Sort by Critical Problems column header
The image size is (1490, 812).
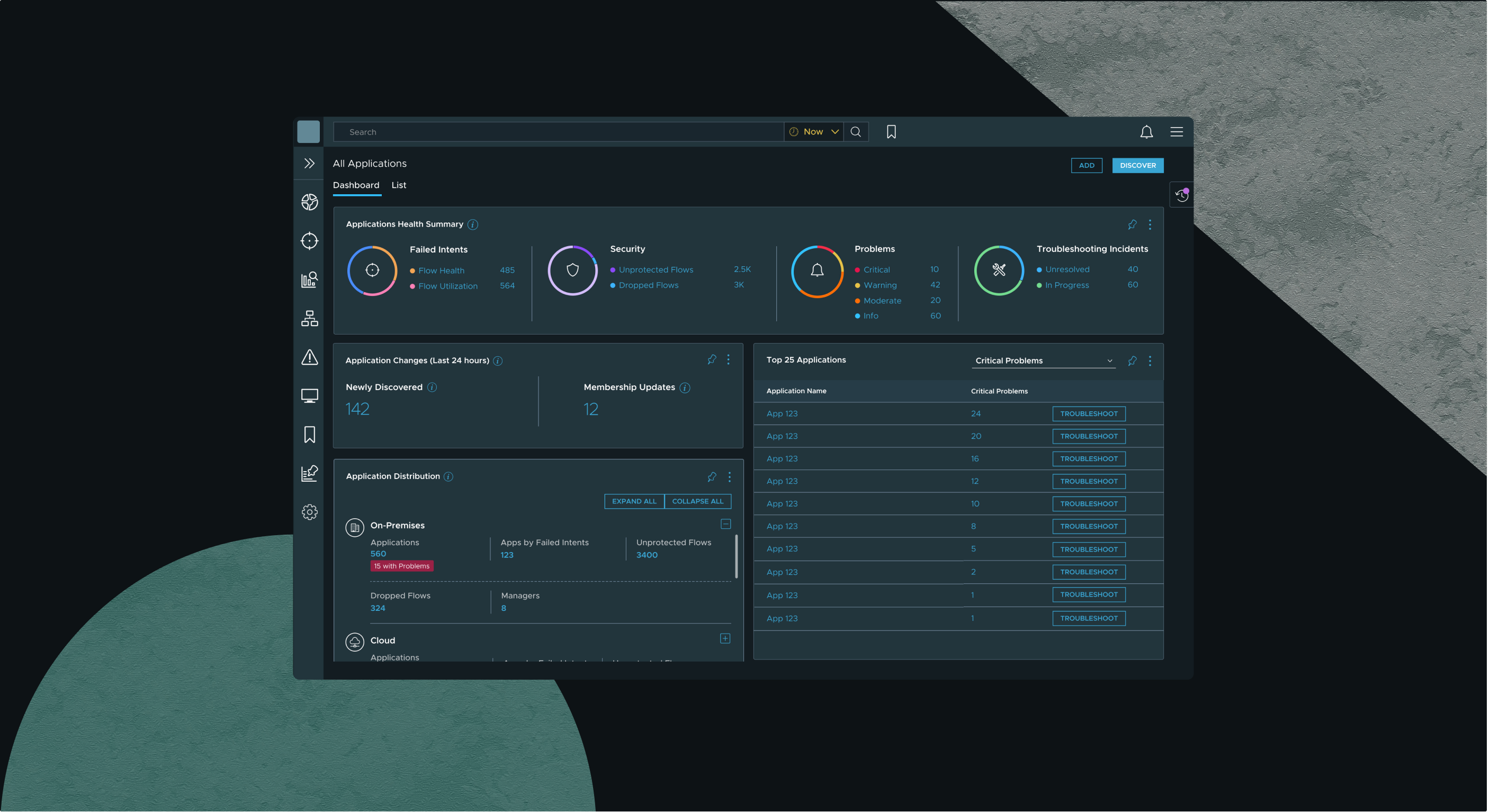click(999, 392)
